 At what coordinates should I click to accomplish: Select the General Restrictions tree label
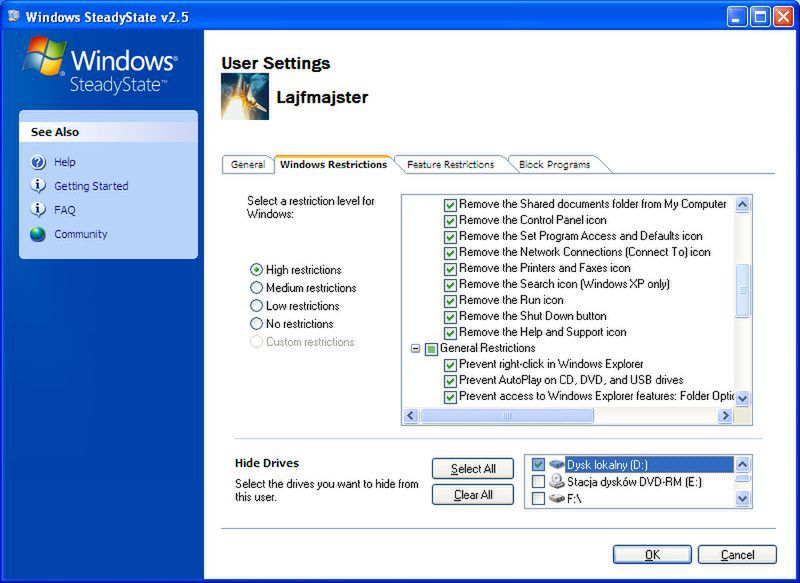coord(487,348)
